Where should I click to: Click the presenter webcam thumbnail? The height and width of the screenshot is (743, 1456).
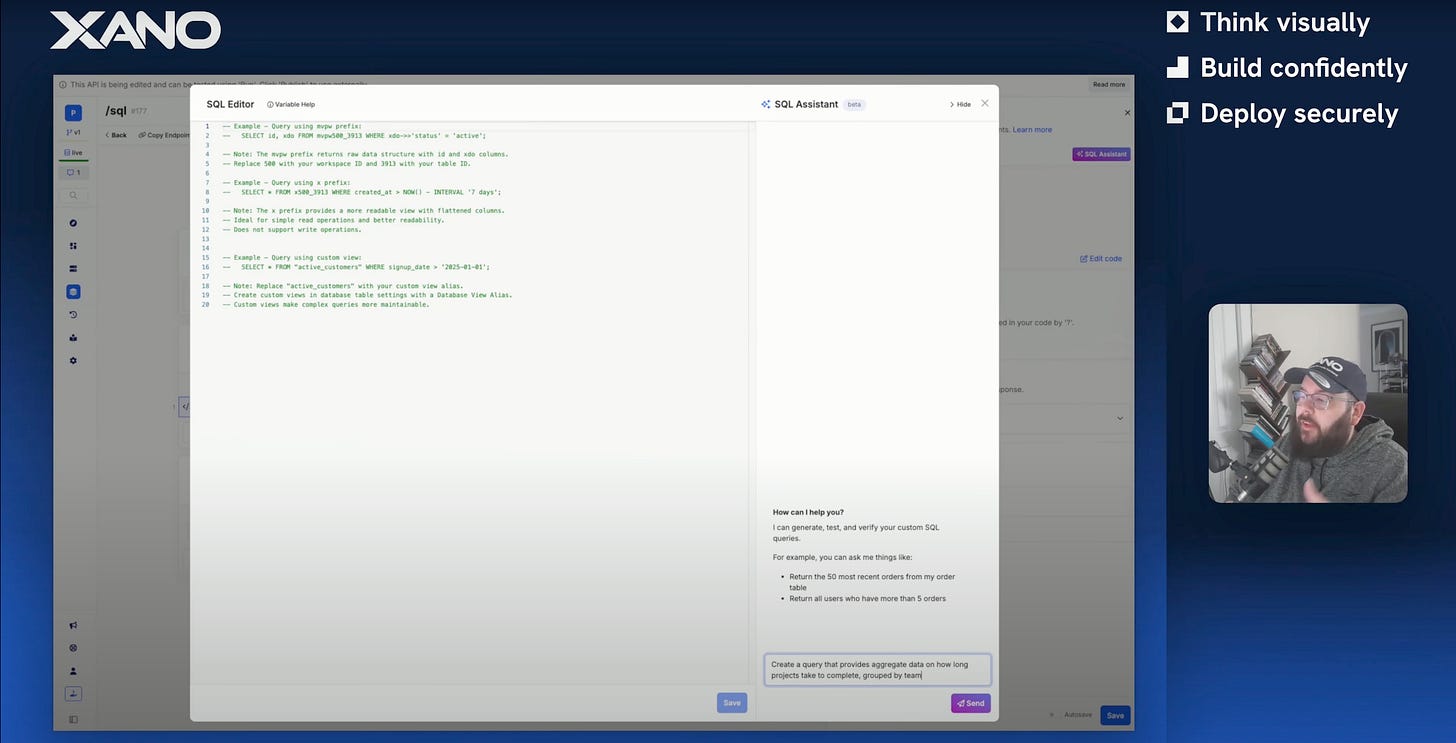[x=1308, y=403]
